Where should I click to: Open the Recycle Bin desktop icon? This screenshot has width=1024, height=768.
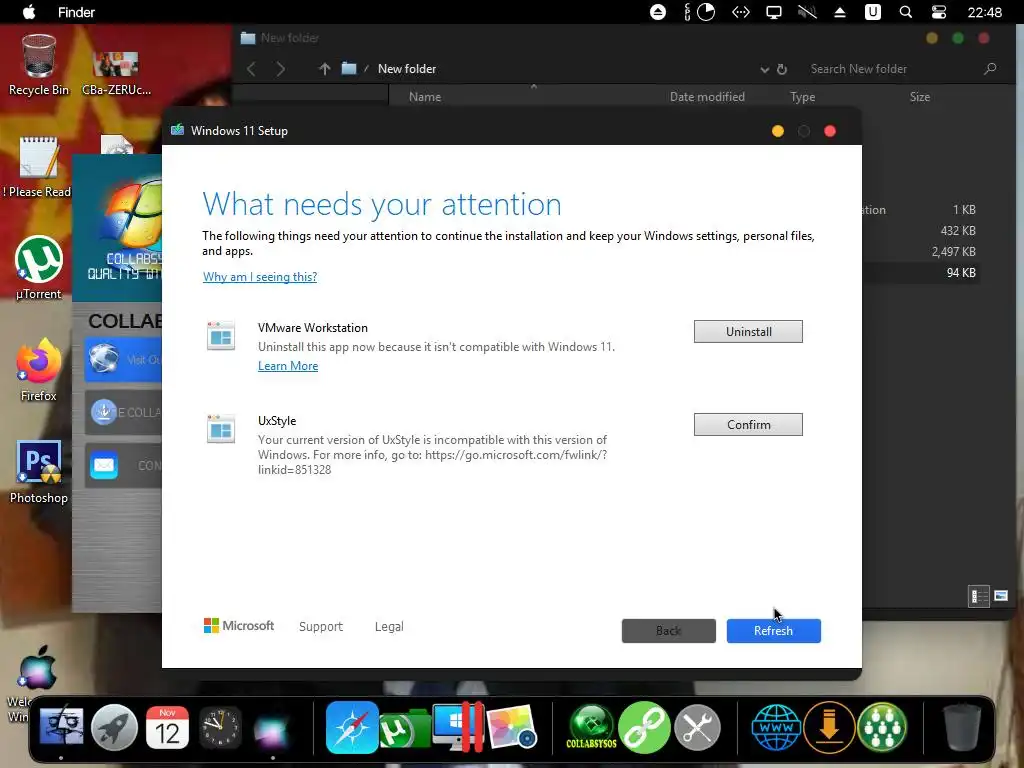tap(39, 65)
